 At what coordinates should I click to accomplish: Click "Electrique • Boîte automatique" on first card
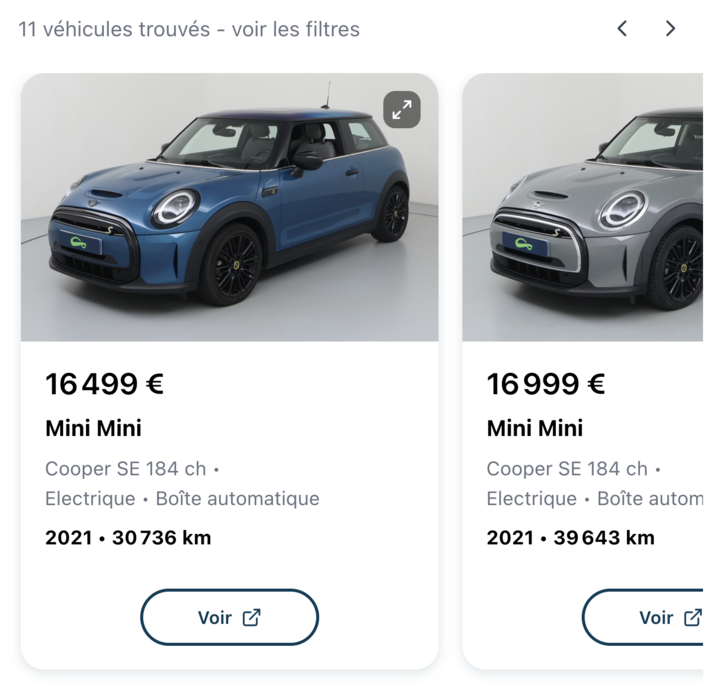point(182,498)
